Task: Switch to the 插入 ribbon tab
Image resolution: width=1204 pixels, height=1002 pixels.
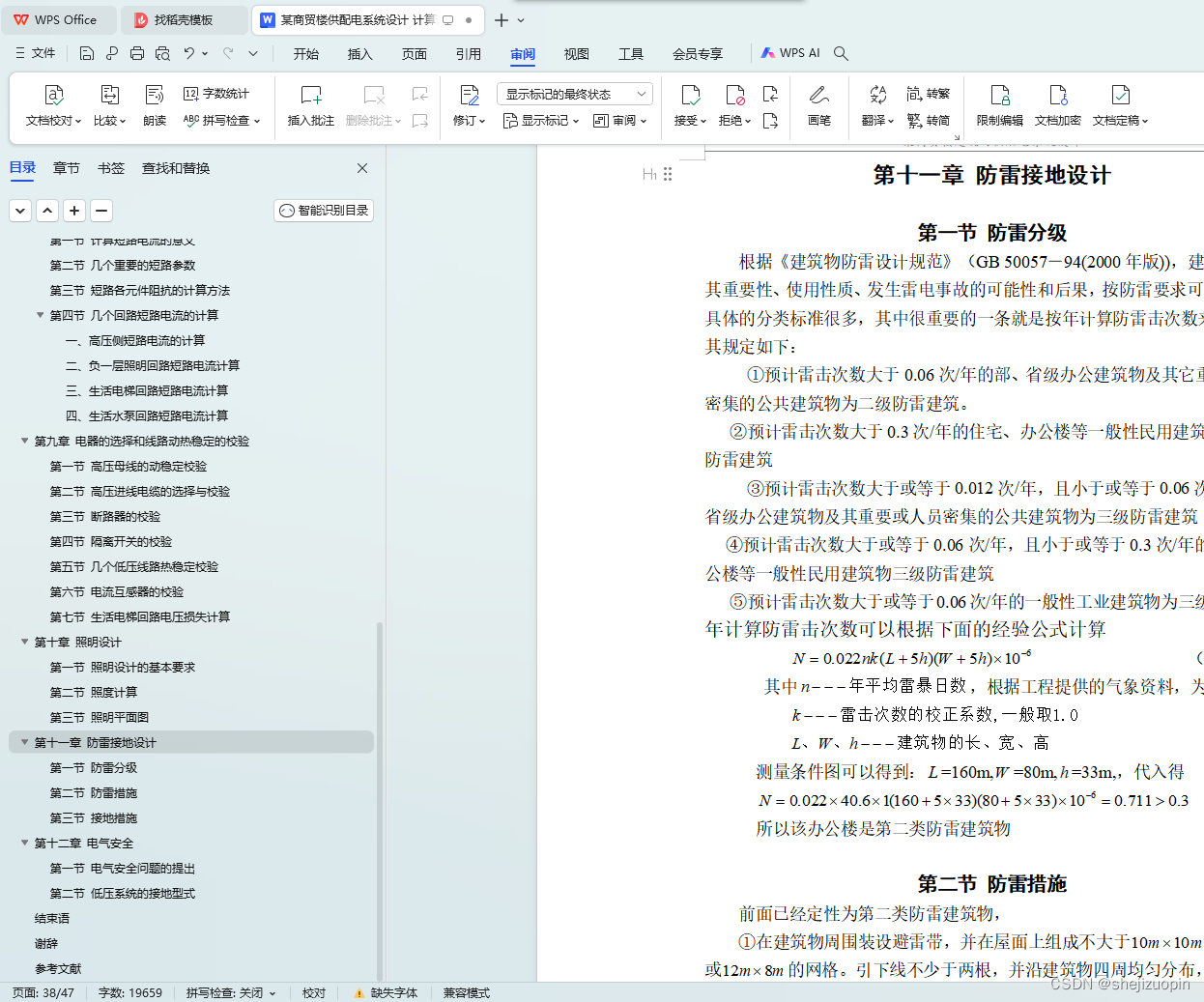Action: [360, 54]
